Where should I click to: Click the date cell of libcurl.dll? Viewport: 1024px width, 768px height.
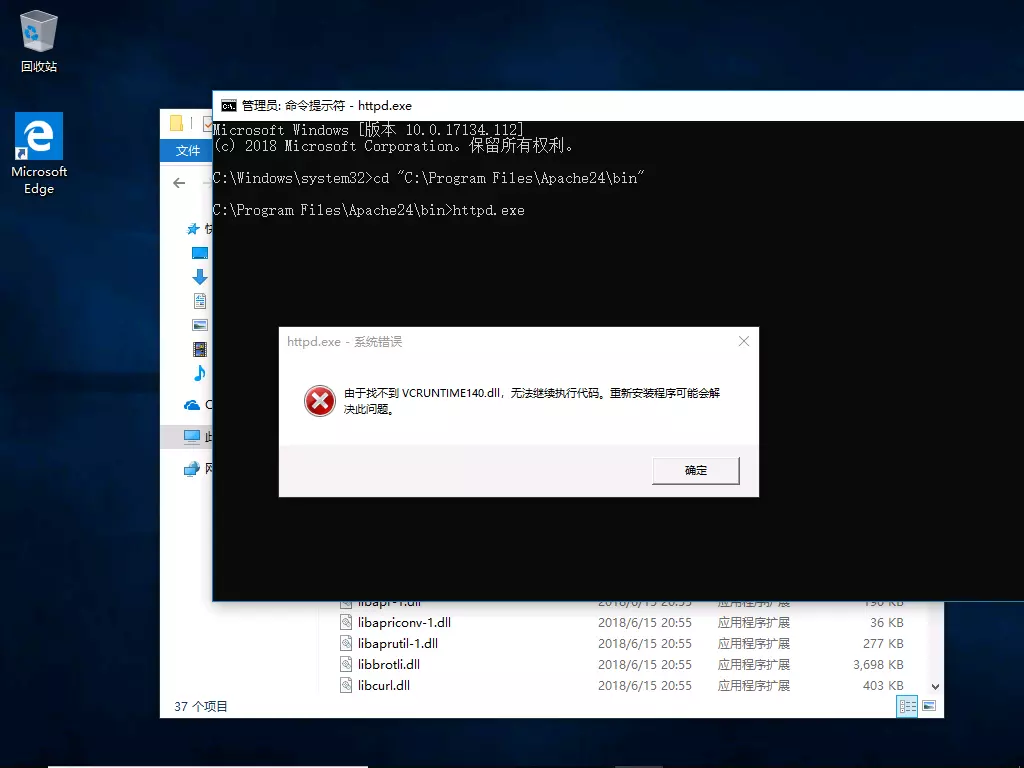click(x=645, y=685)
